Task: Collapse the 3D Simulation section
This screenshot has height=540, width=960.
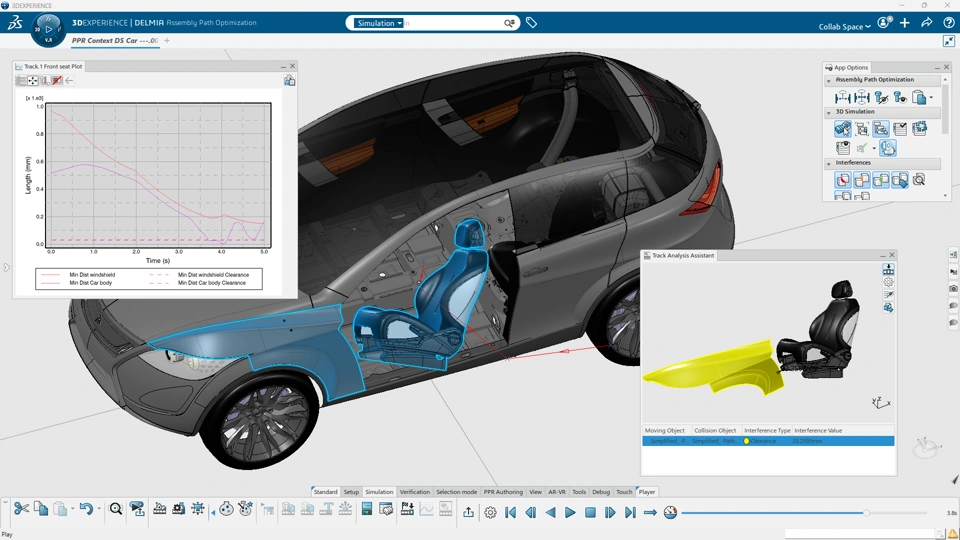Action: [x=829, y=112]
